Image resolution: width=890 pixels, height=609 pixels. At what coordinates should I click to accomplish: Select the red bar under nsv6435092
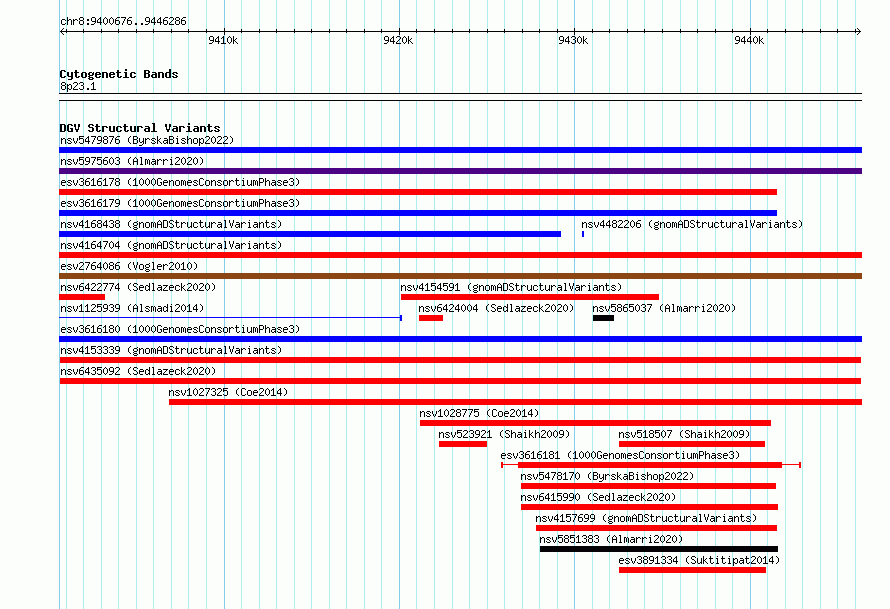(460, 381)
